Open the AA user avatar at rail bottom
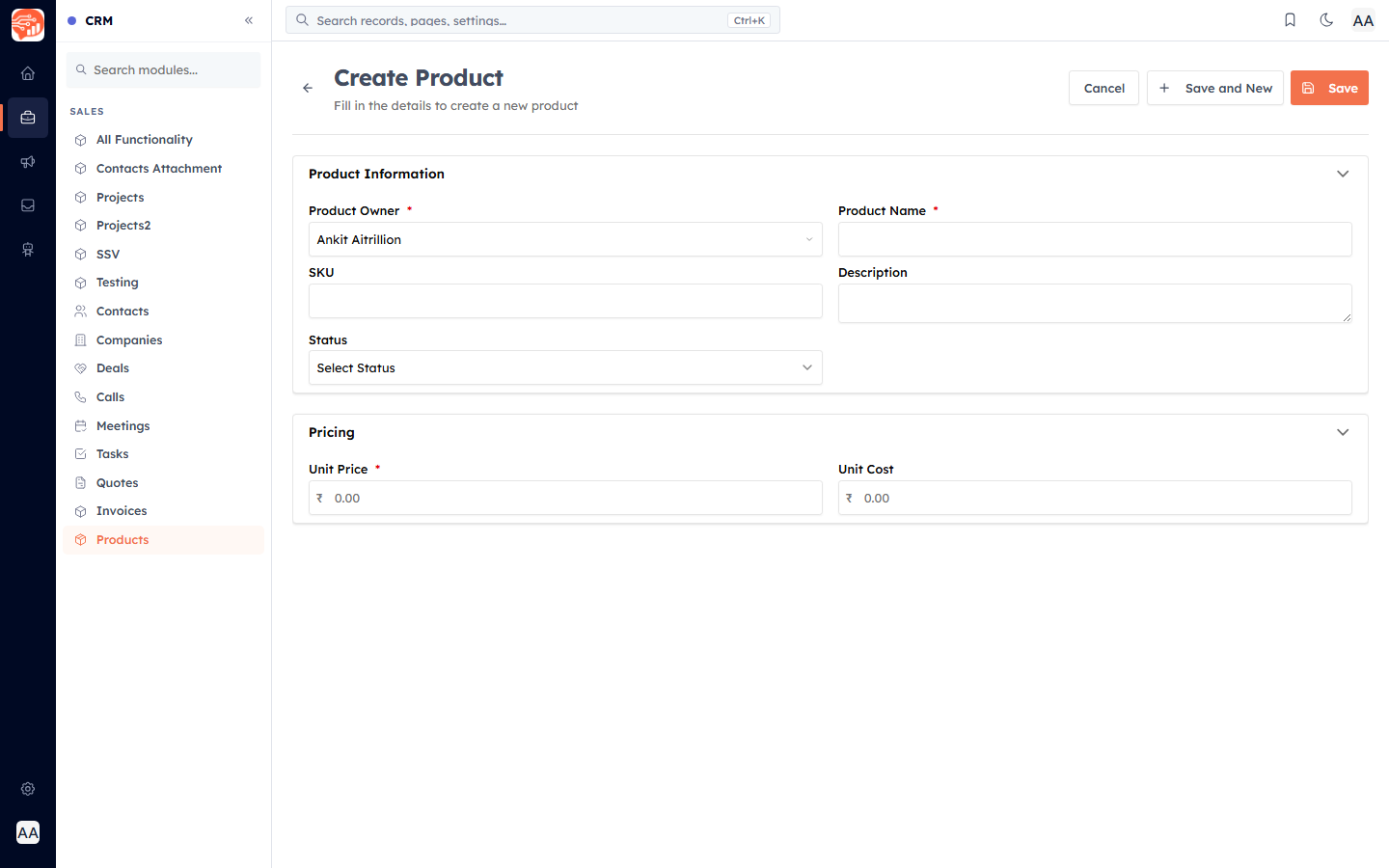The image size is (1389, 868). [x=28, y=832]
